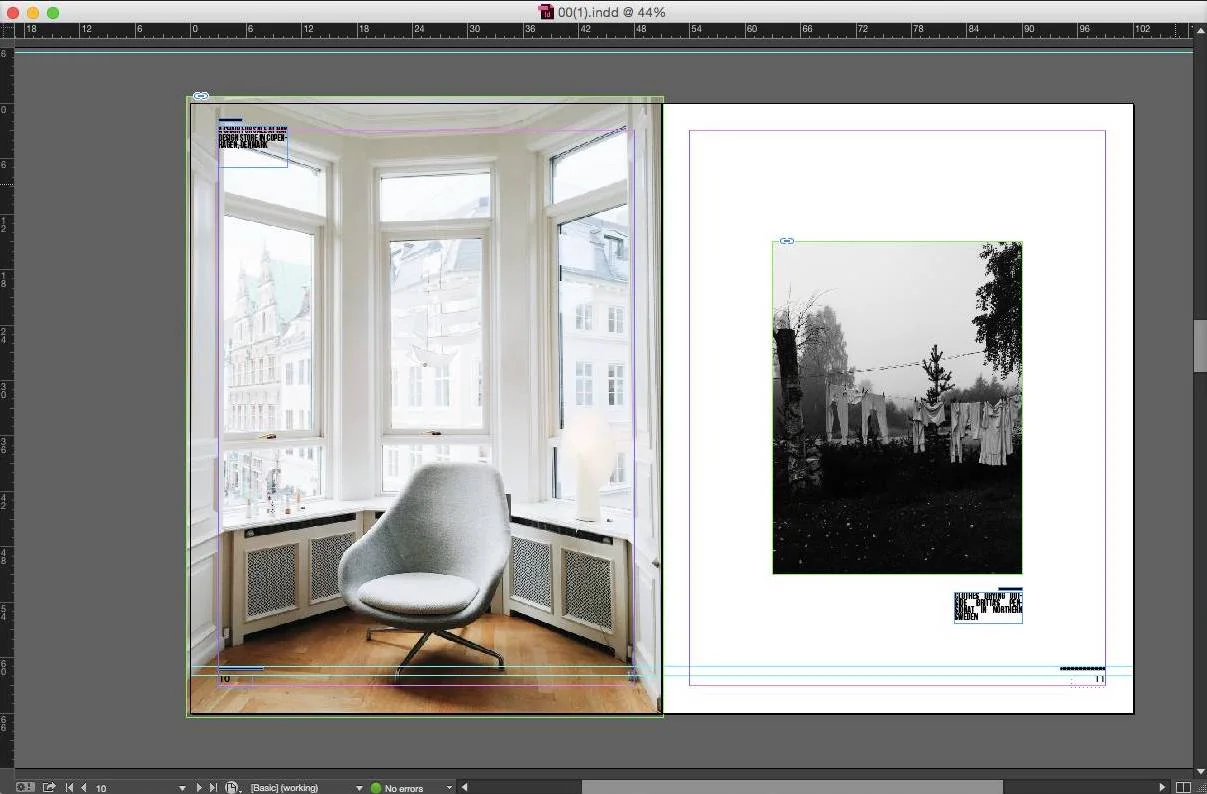Go to the previous page

(x=83, y=788)
